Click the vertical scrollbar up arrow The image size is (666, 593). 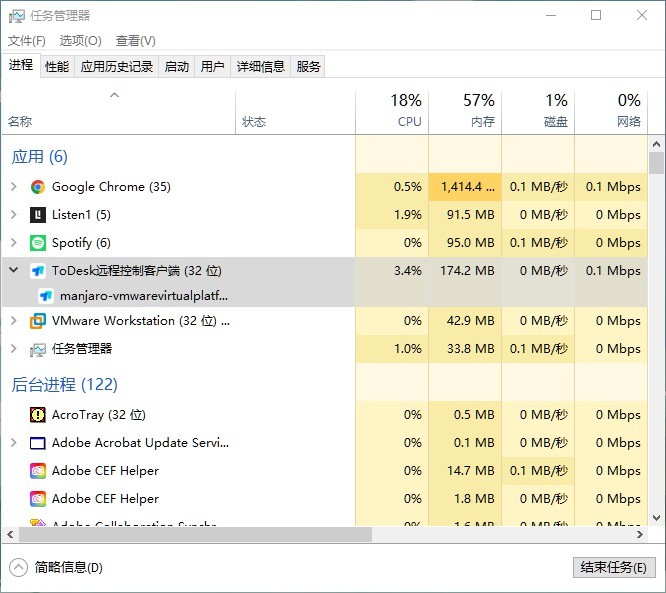pos(656,144)
